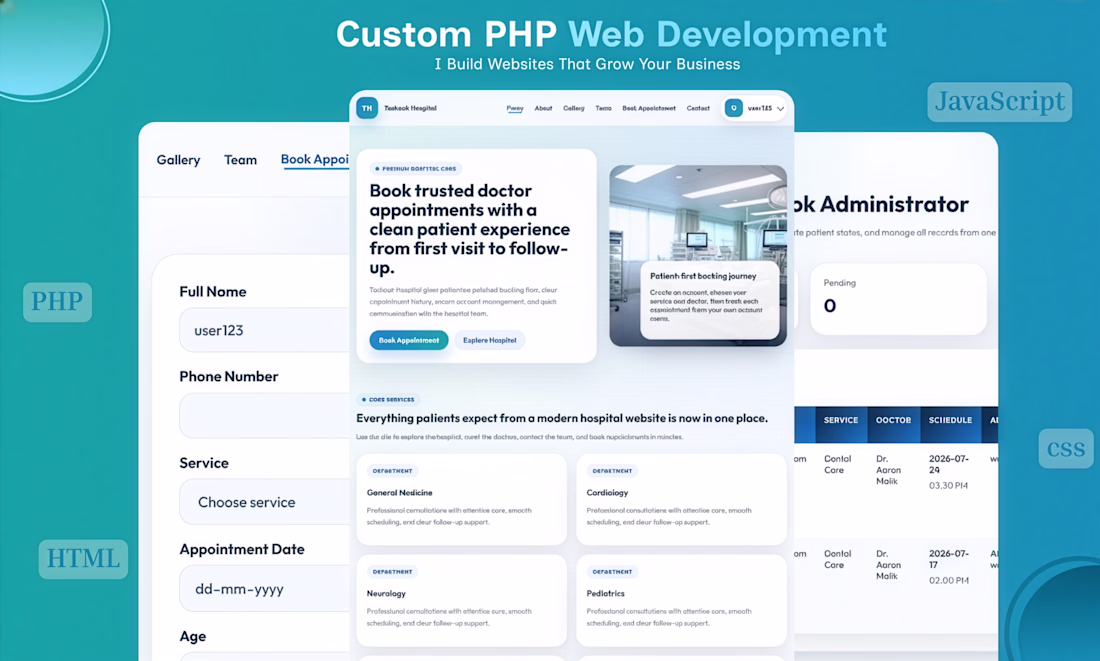The height and width of the screenshot is (661, 1100).
Task: Click the Explore Hospital button
Action: coord(490,340)
